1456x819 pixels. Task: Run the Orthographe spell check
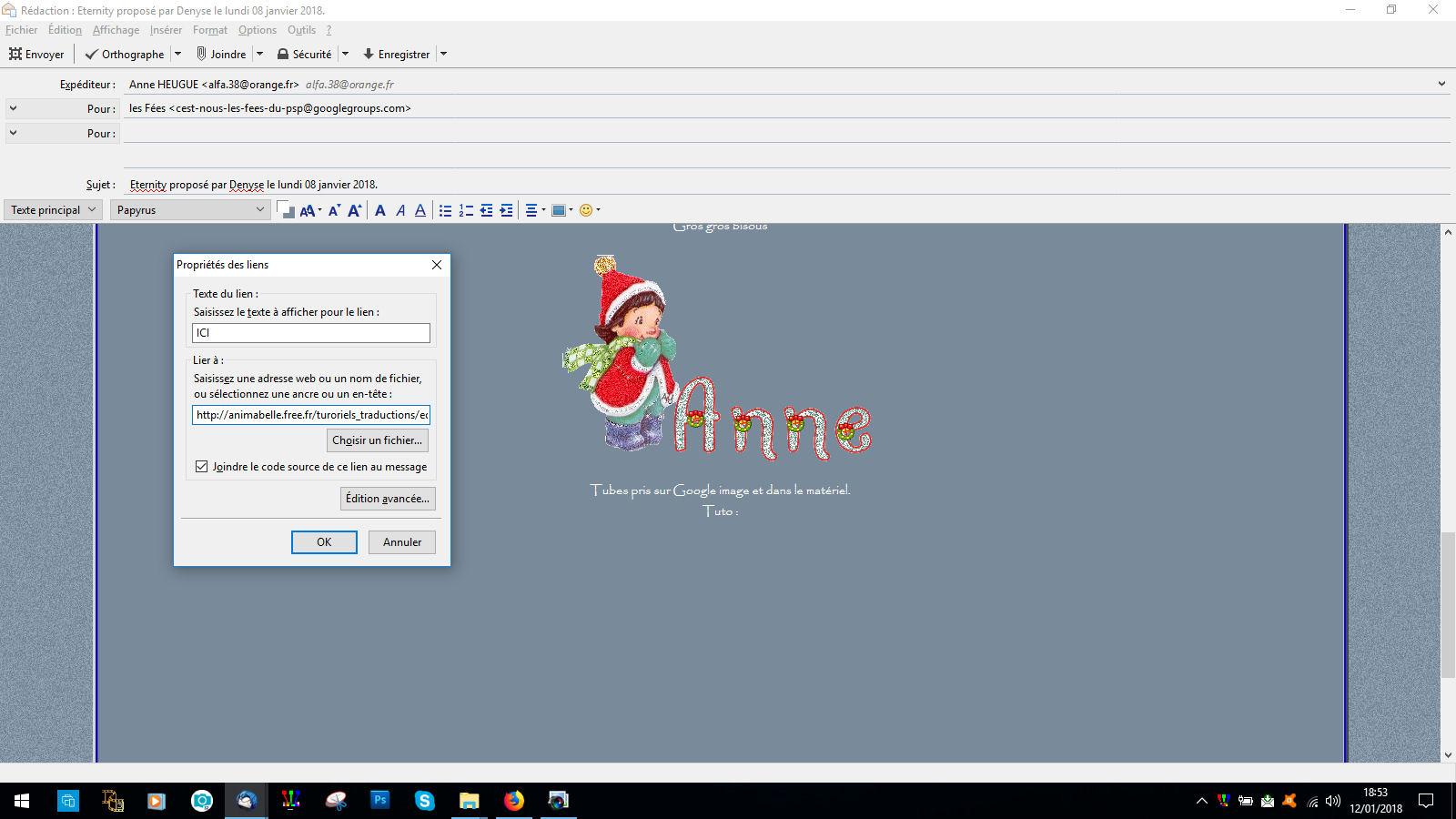click(125, 54)
